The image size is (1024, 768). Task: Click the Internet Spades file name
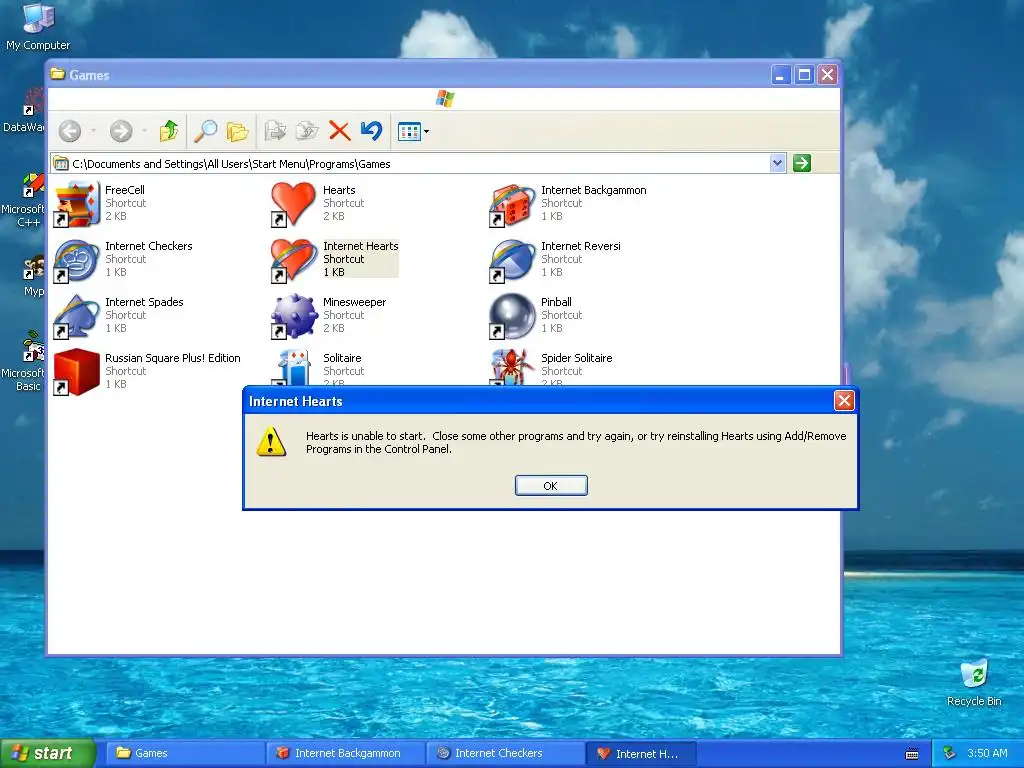point(144,302)
